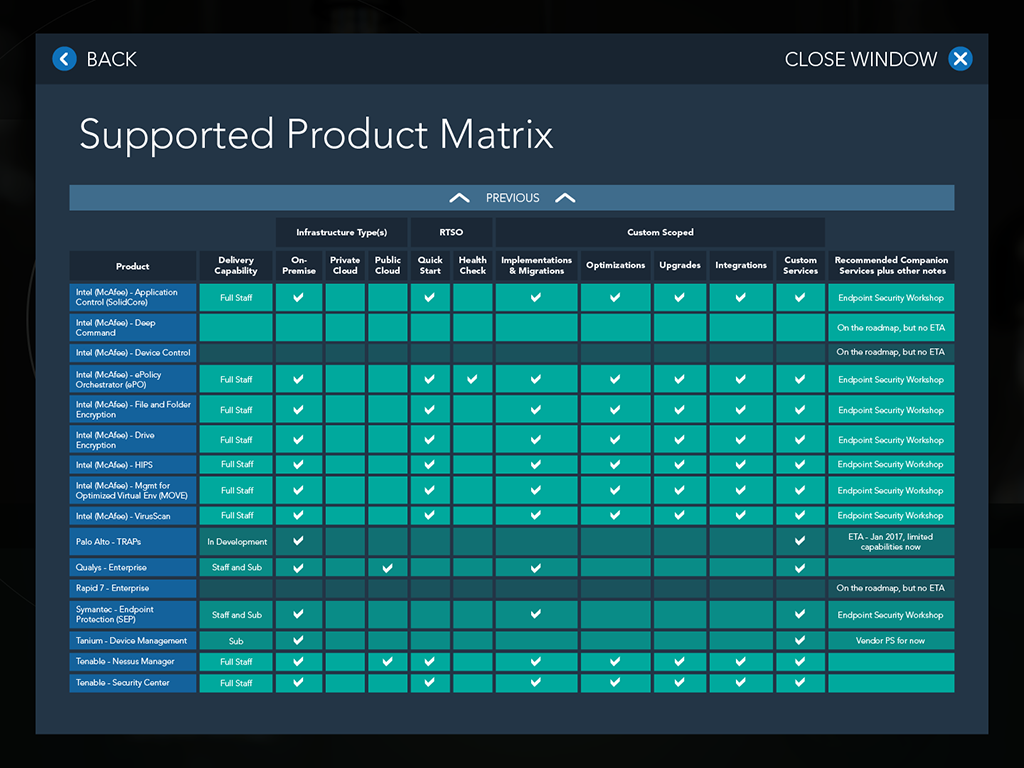This screenshot has height=768, width=1024.
Task: Click Optimizations checkmark for MOVE row
Action: coord(615,490)
